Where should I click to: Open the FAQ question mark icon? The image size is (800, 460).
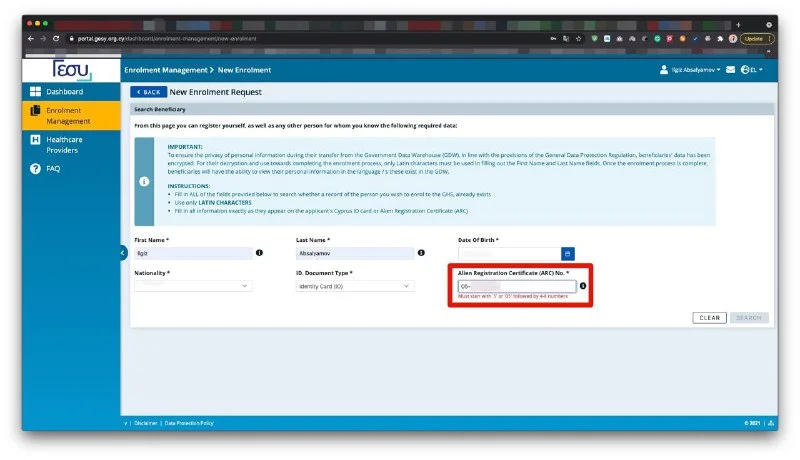click(35, 169)
